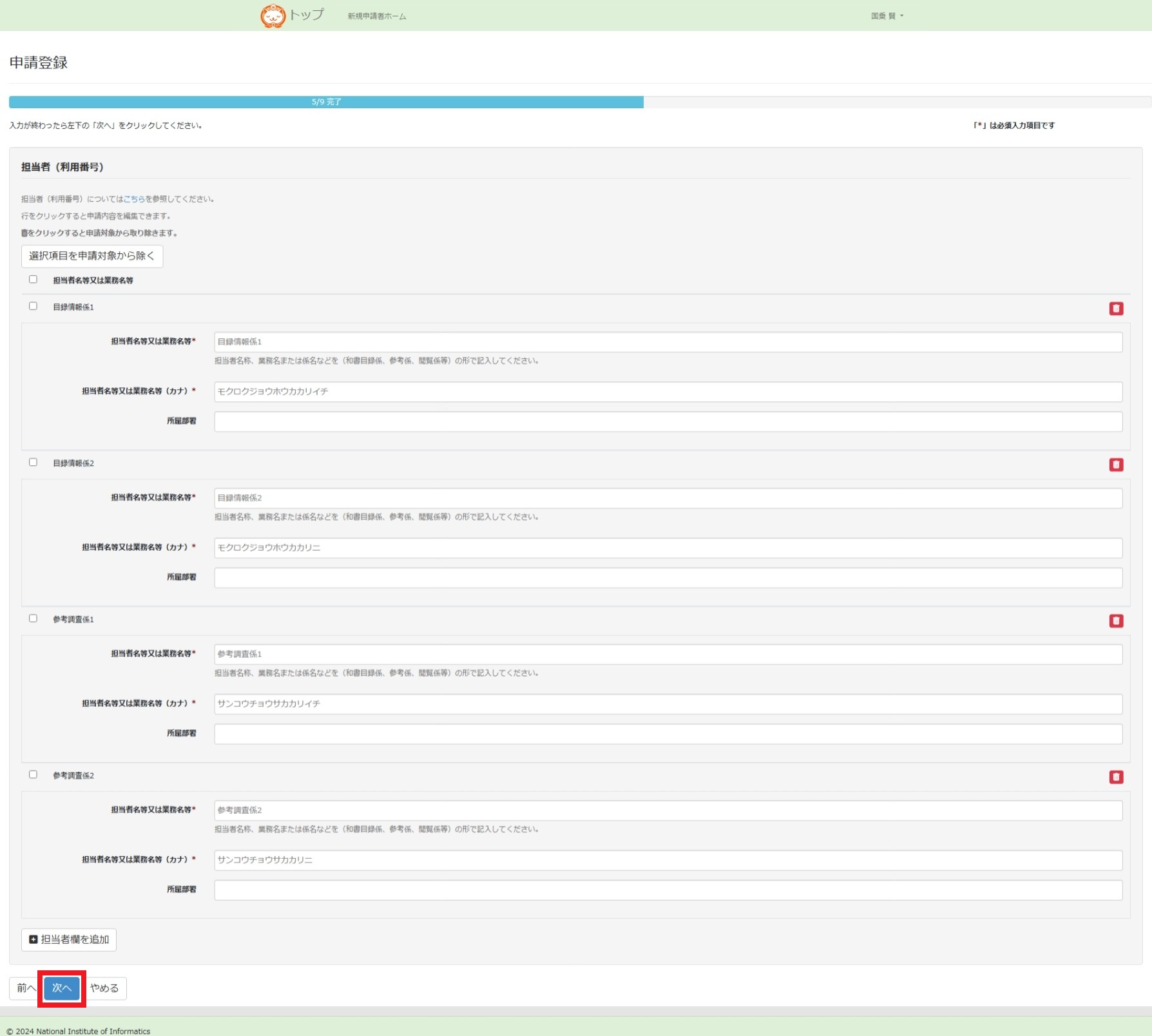Delete the 目録情報係2 entry with trash icon
The image size is (1152, 1036).
tap(1116, 465)
